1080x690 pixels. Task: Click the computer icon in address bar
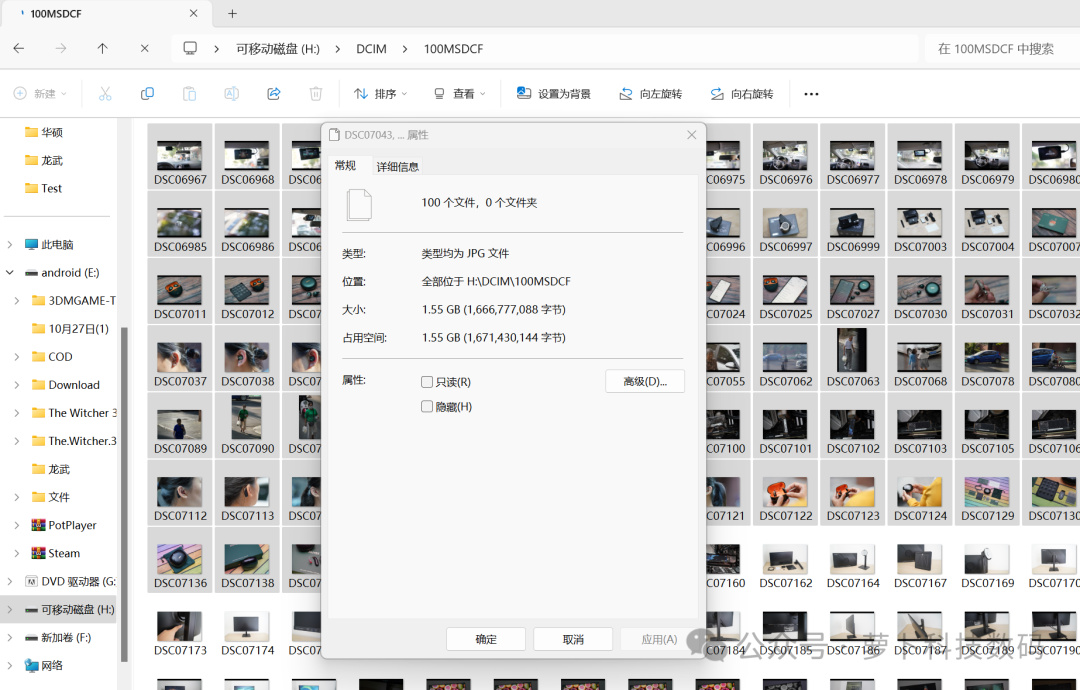[190, 48]
